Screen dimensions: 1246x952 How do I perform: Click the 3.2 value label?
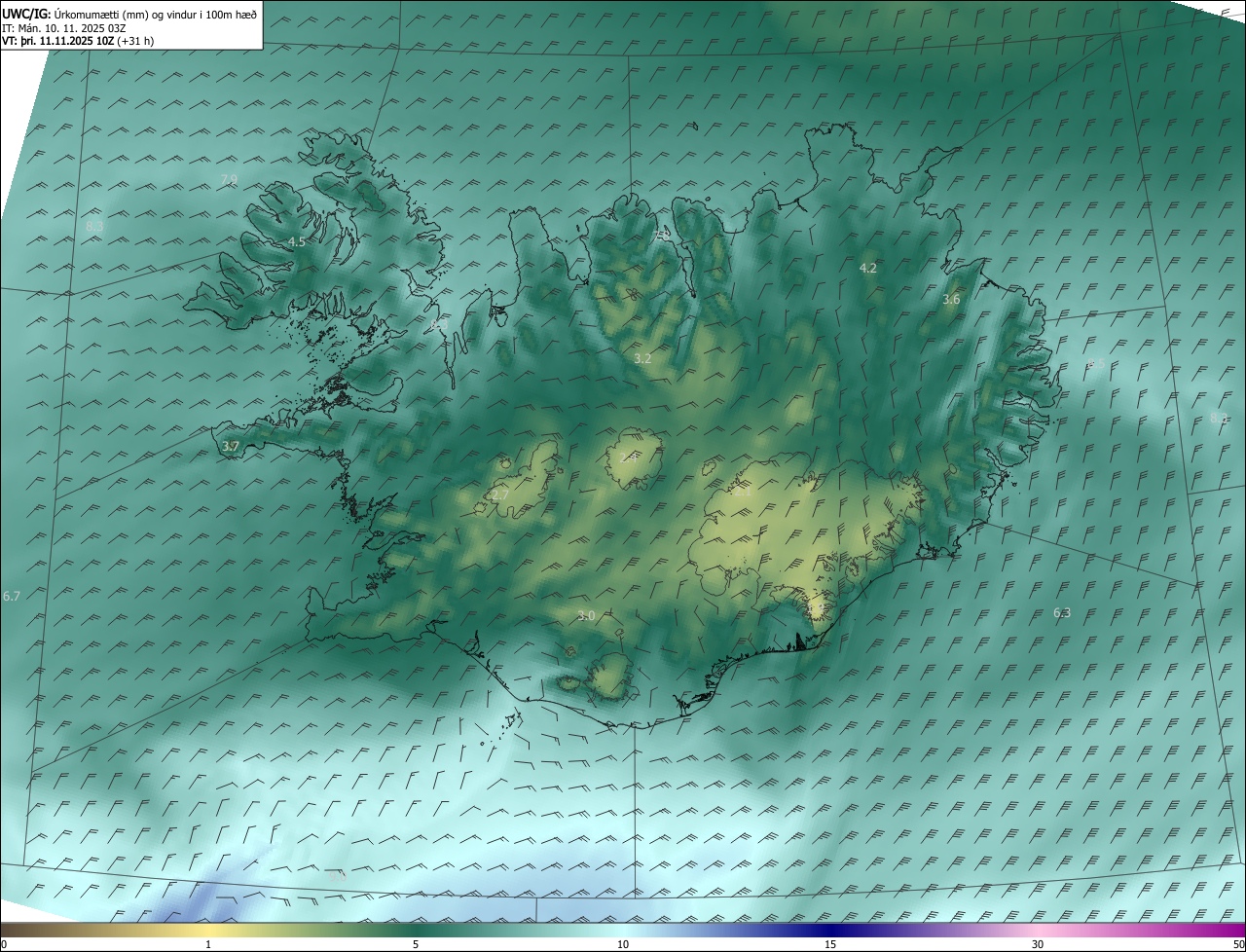point(642,359)
